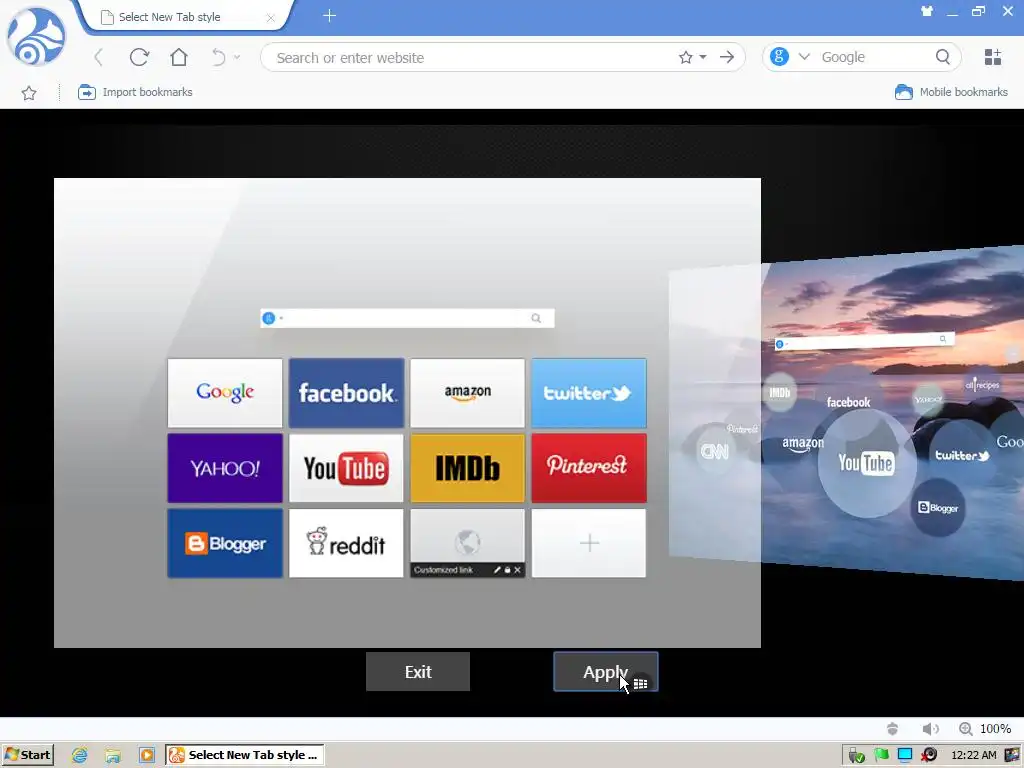Open media player taskbar icon
Viewport: 1024px width, 768px height.
coord(147,756)
